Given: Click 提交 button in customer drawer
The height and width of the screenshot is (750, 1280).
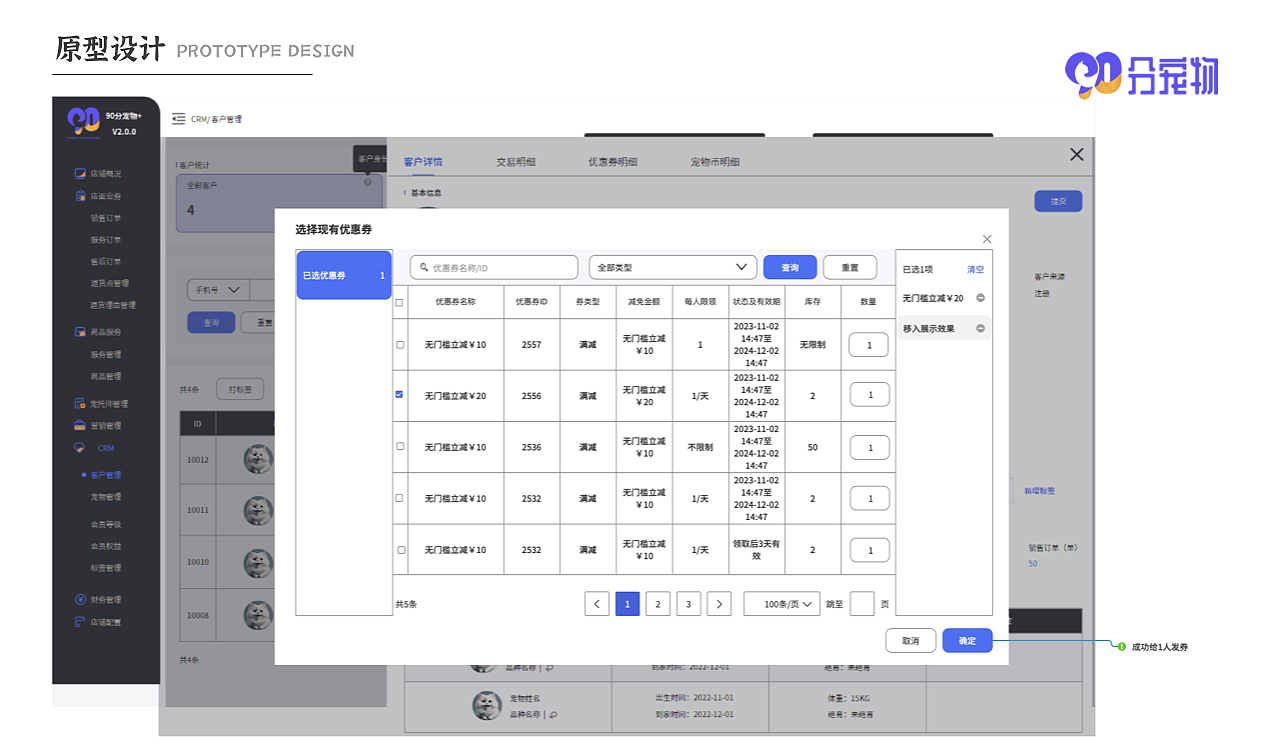Looking at the screenshot, I should tap(1058, 201).
